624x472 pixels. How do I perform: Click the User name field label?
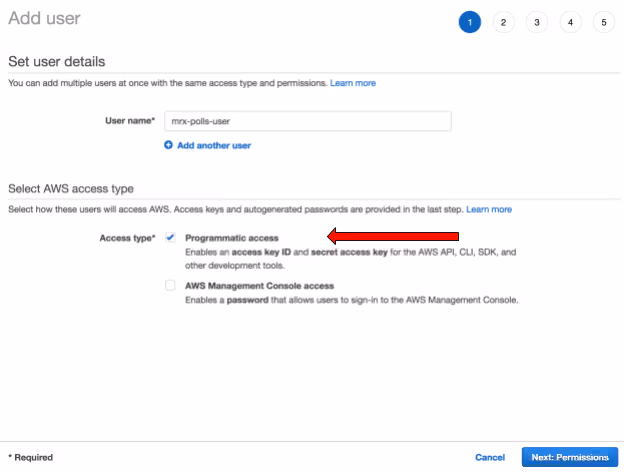tap(130, 121)
